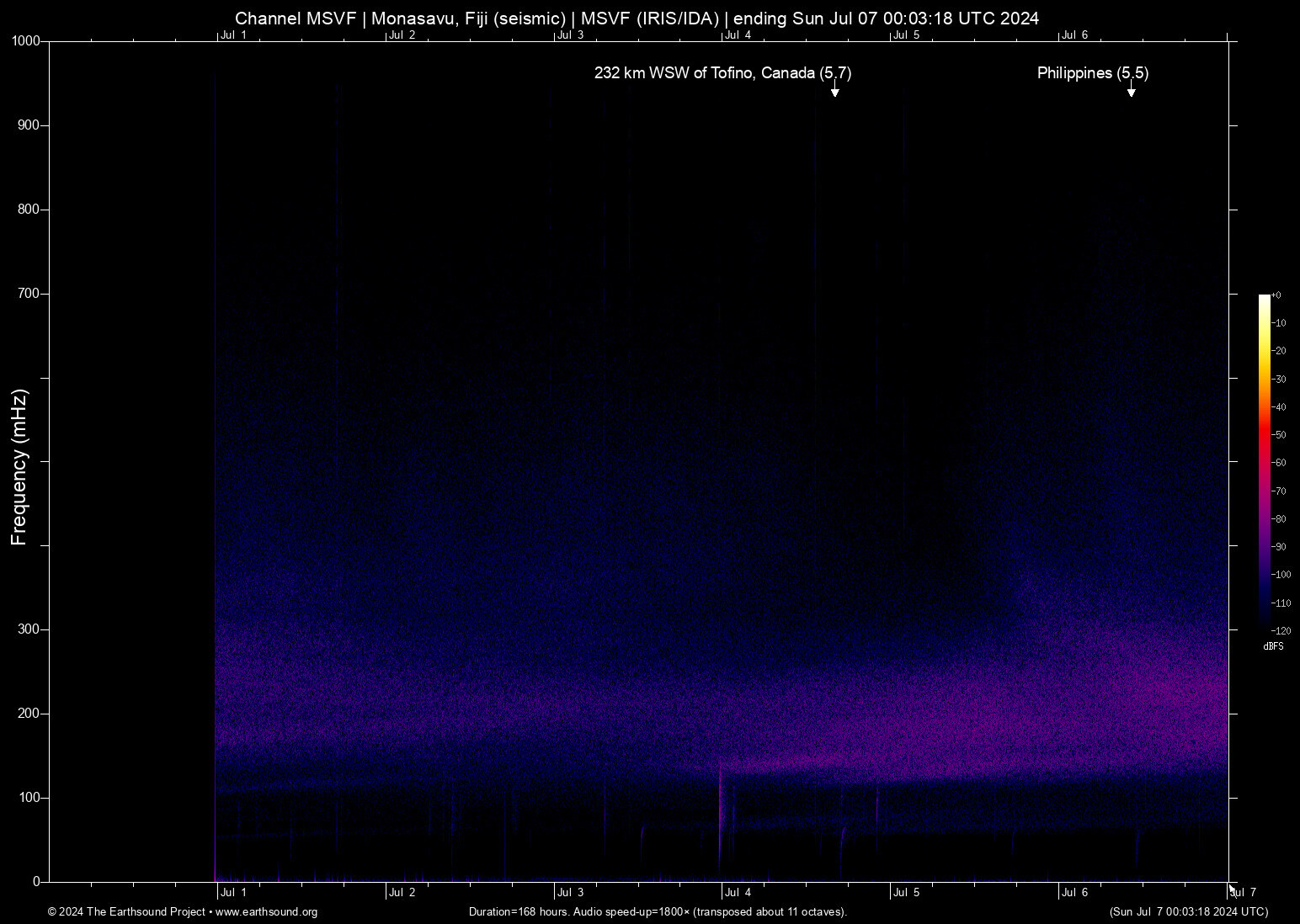Click the '-30' color scale value
The height and width of the screenshot is (924, 1300).
pyautogui.click(x=1279, y=380)
